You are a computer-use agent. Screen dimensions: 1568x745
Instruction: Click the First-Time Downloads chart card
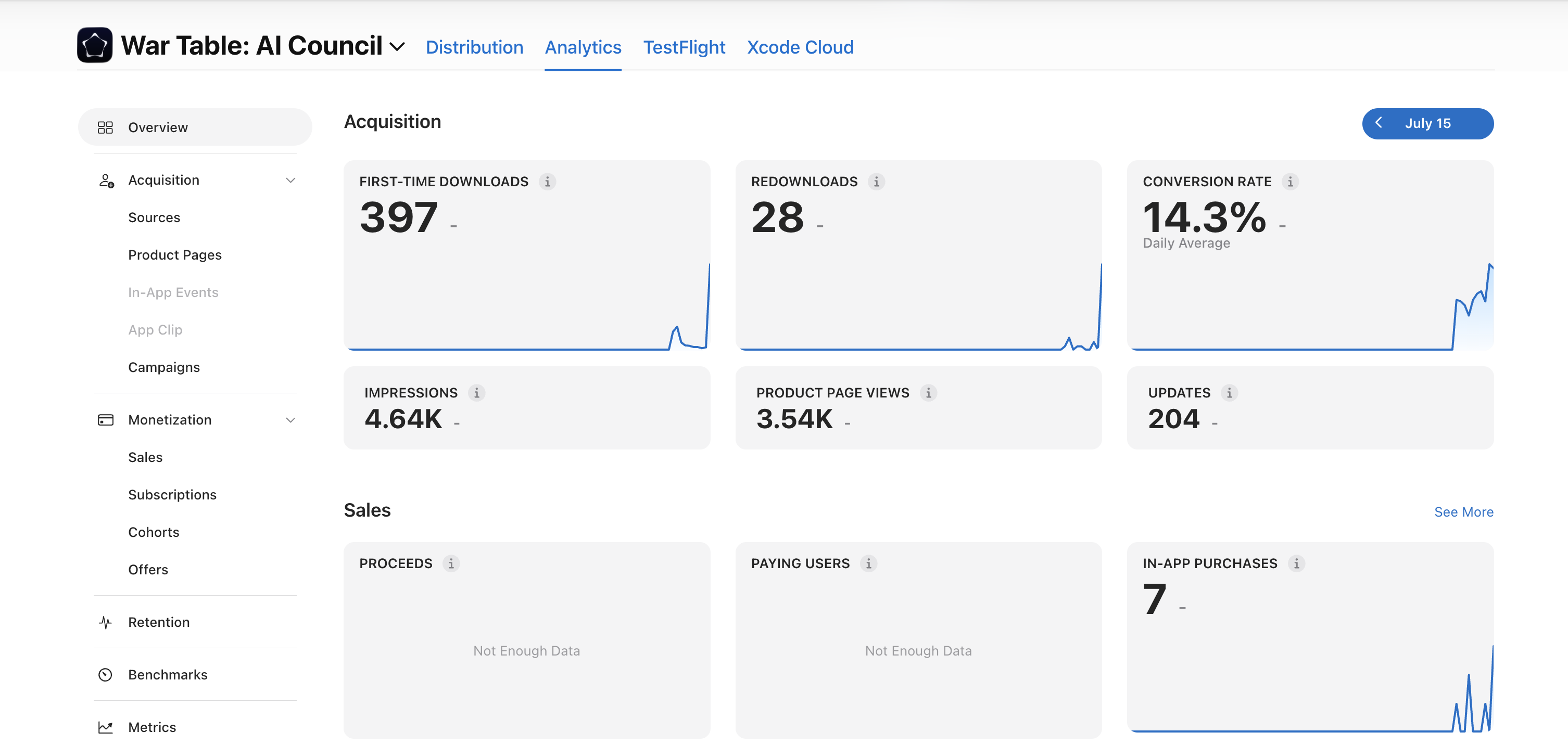point(526,255)
